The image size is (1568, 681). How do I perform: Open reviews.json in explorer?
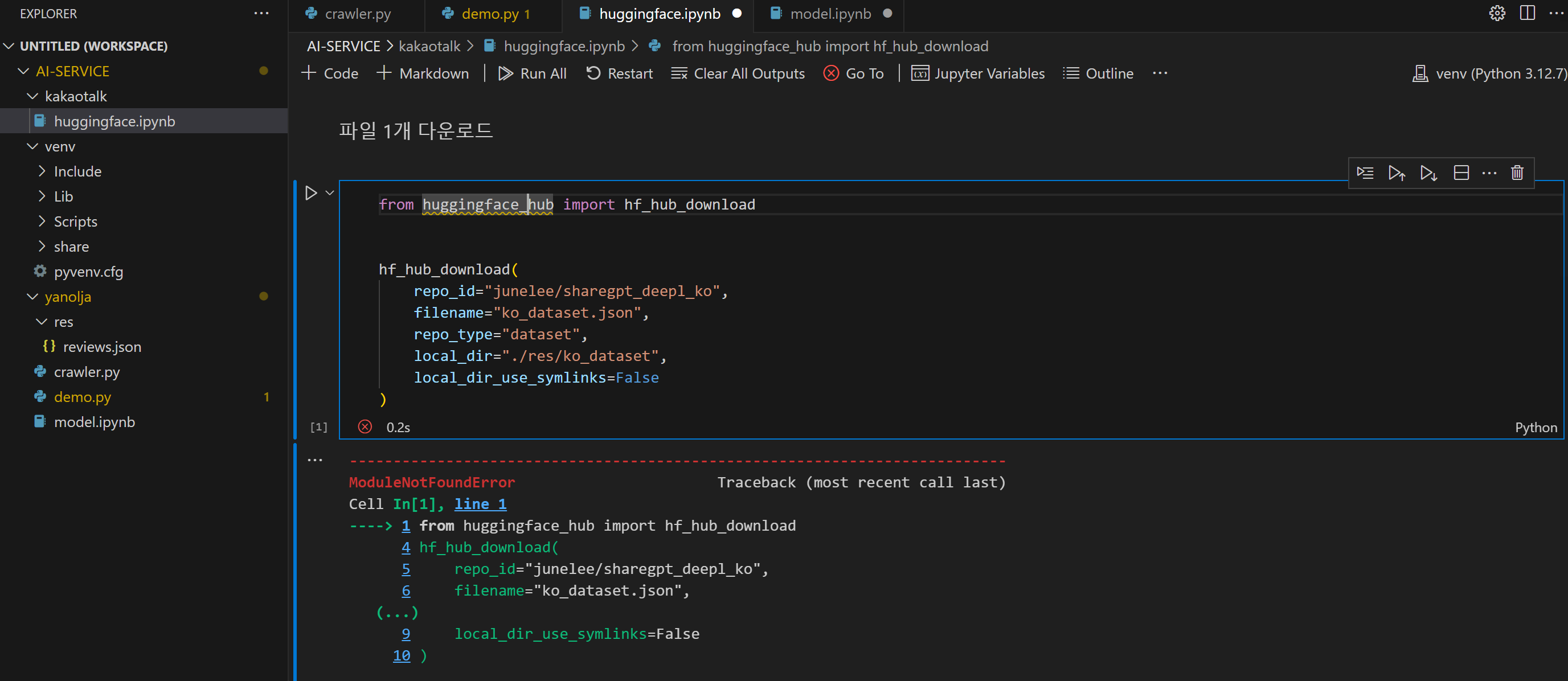point(101,347)
